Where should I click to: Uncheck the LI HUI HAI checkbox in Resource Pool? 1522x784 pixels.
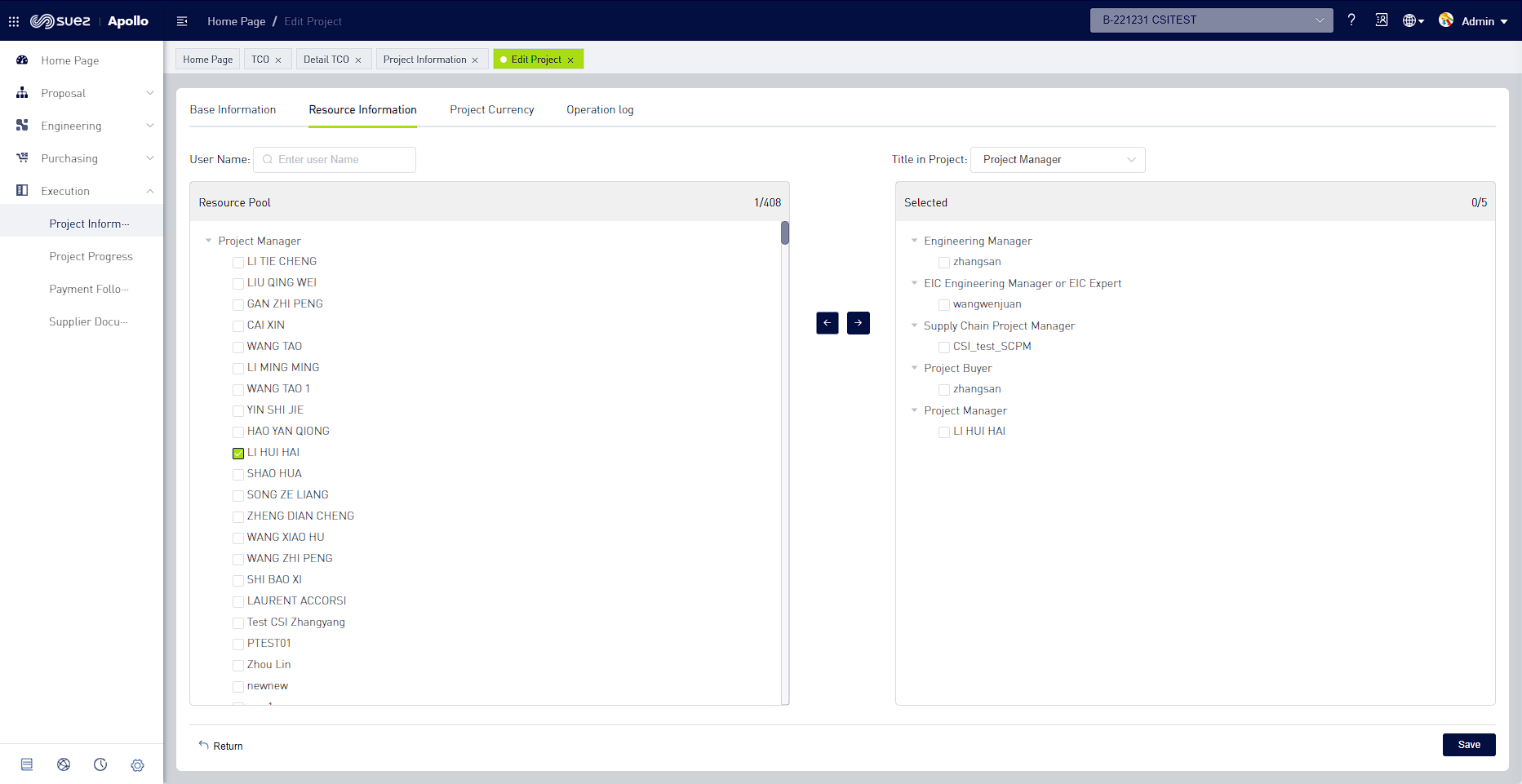[x=238, y=454]
